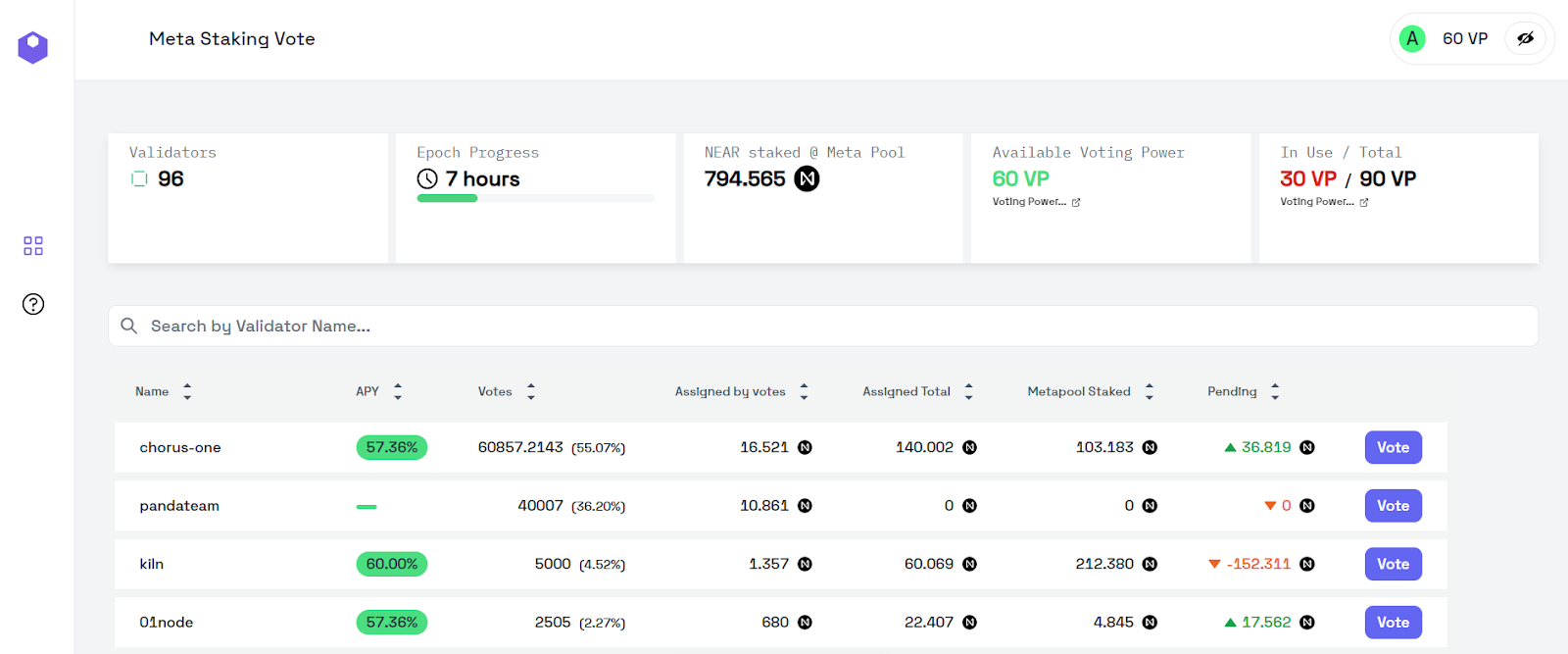Click NEAR icon beside kiln 60.069
This screenshot has width=1568, height=654.
point(969,564)
